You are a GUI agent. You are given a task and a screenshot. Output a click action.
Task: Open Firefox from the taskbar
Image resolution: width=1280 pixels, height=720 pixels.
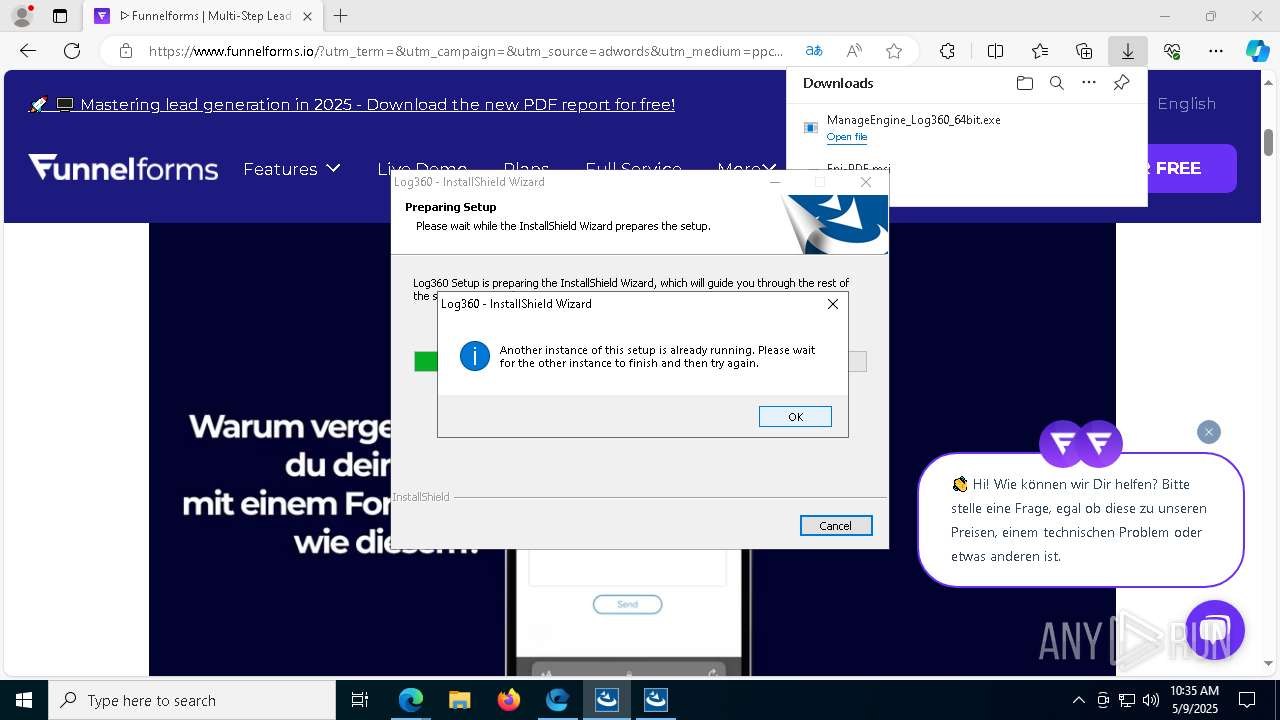[509, 700]
